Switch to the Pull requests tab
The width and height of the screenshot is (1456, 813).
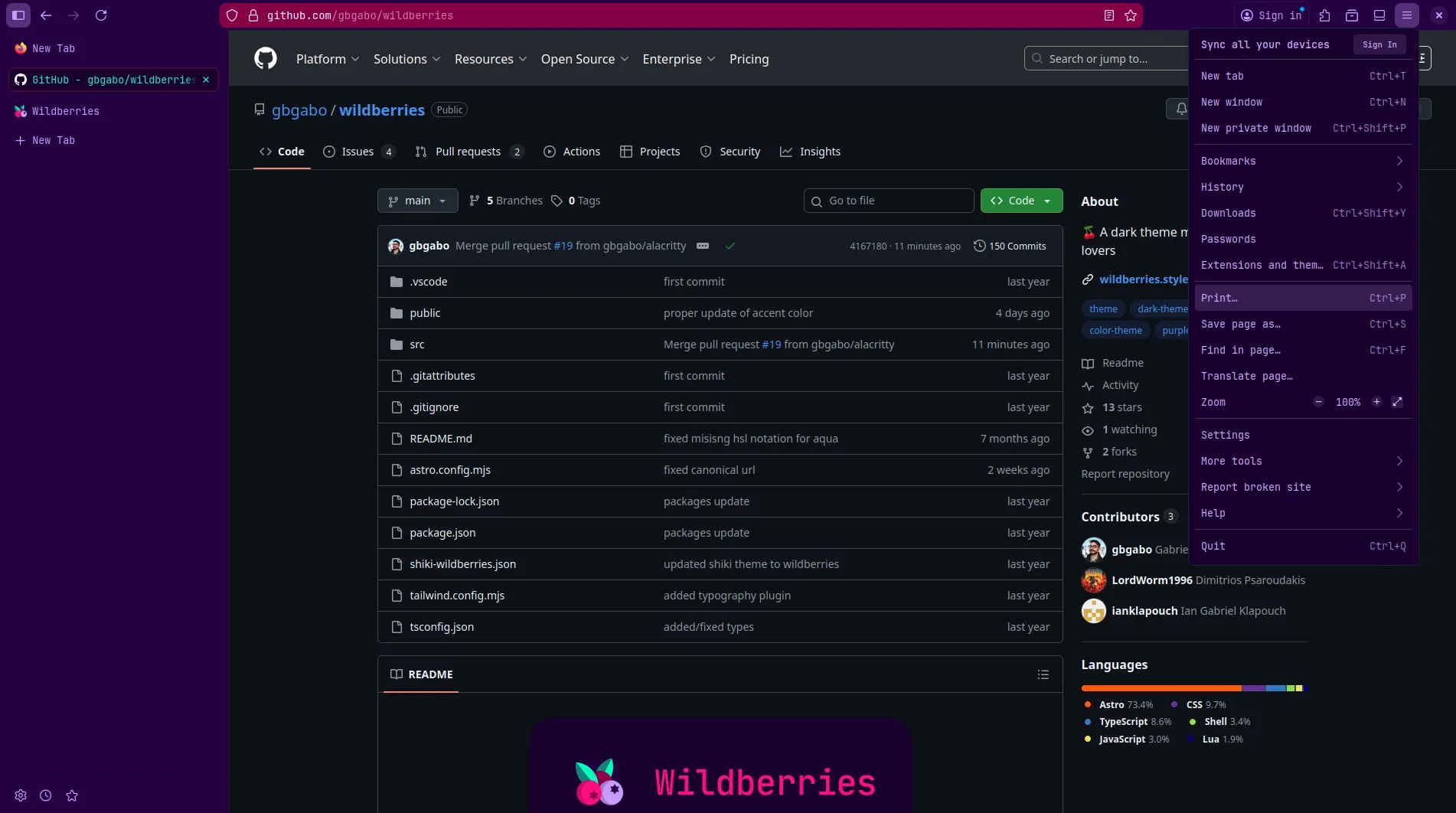coord(468,152)
